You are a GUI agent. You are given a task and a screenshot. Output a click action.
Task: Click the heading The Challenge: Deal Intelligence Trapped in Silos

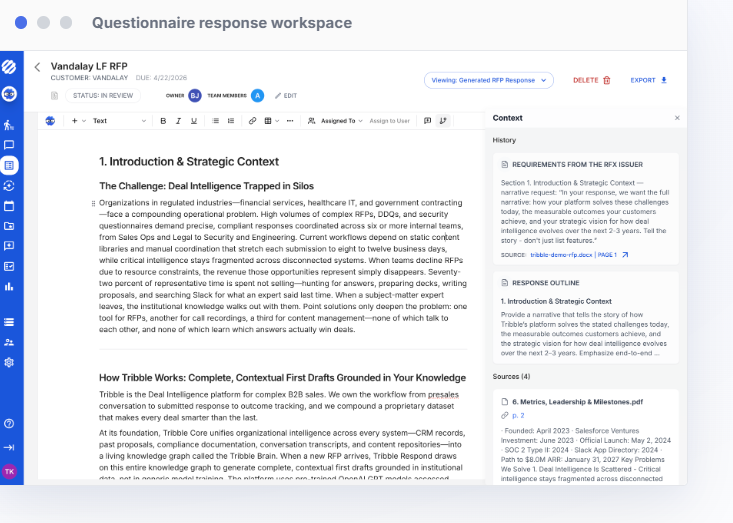[x=206, y=186]
